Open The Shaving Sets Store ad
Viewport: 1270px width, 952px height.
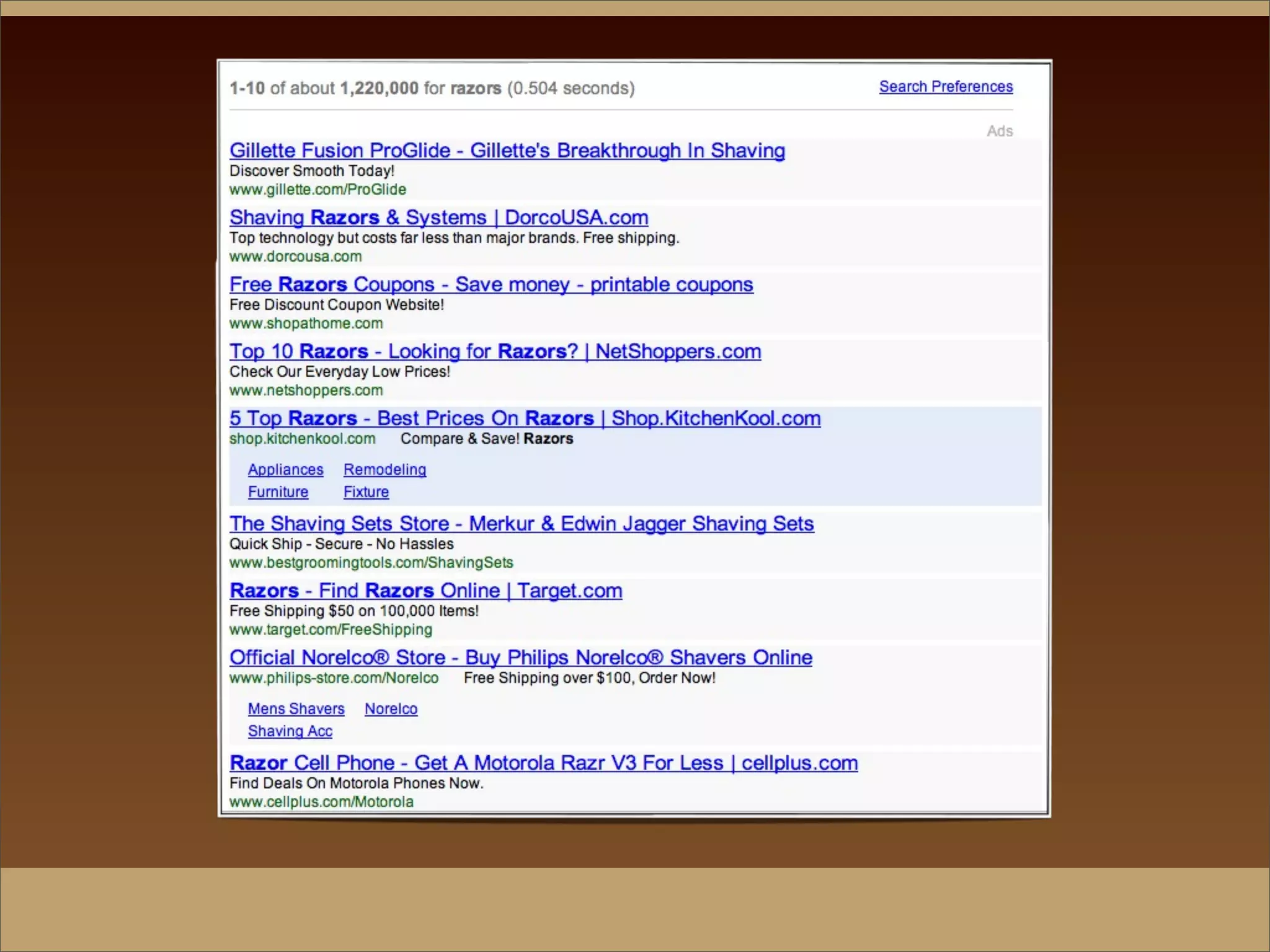(x=521, y=524)
